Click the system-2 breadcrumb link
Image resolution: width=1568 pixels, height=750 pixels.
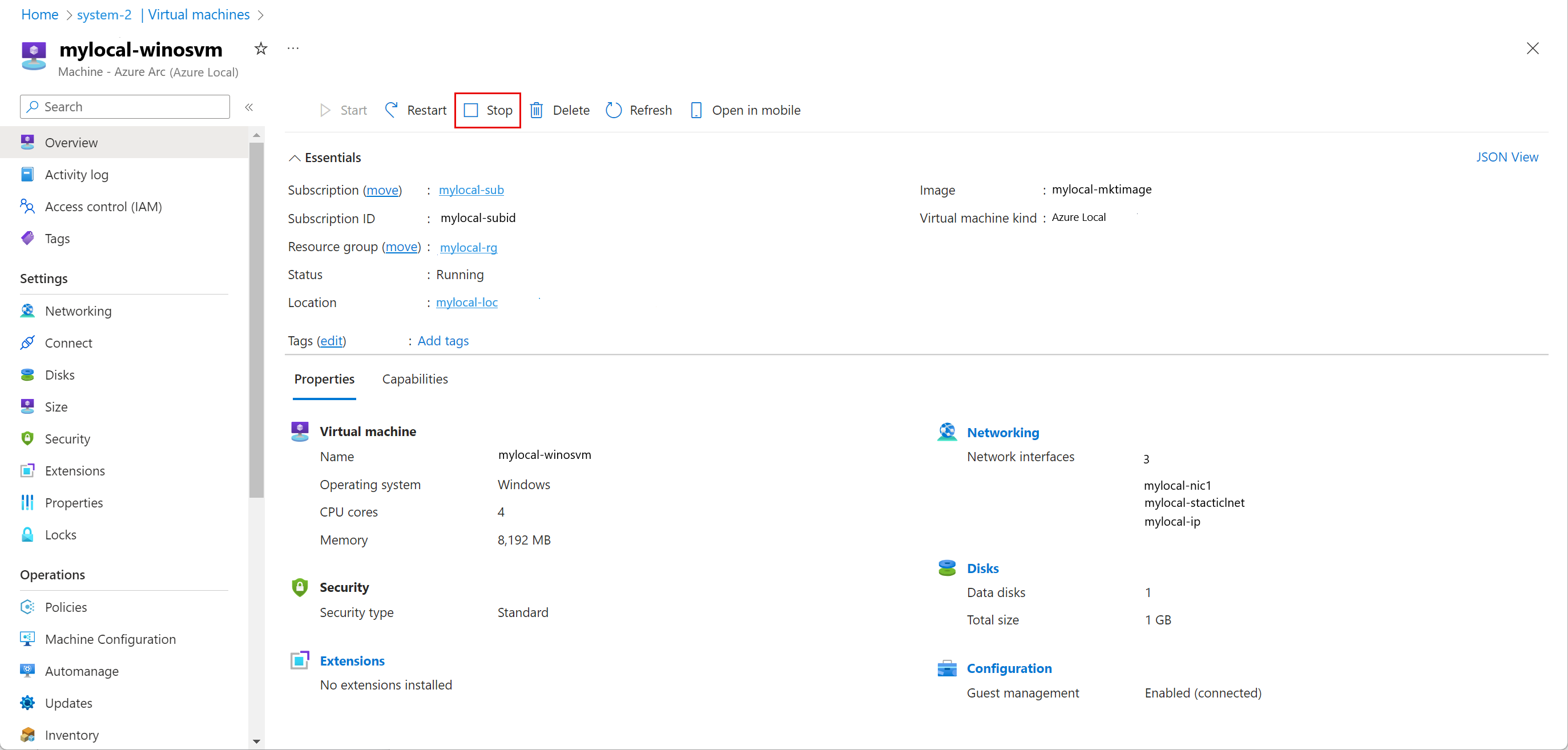pyautogui.click(x=104, y=15)
